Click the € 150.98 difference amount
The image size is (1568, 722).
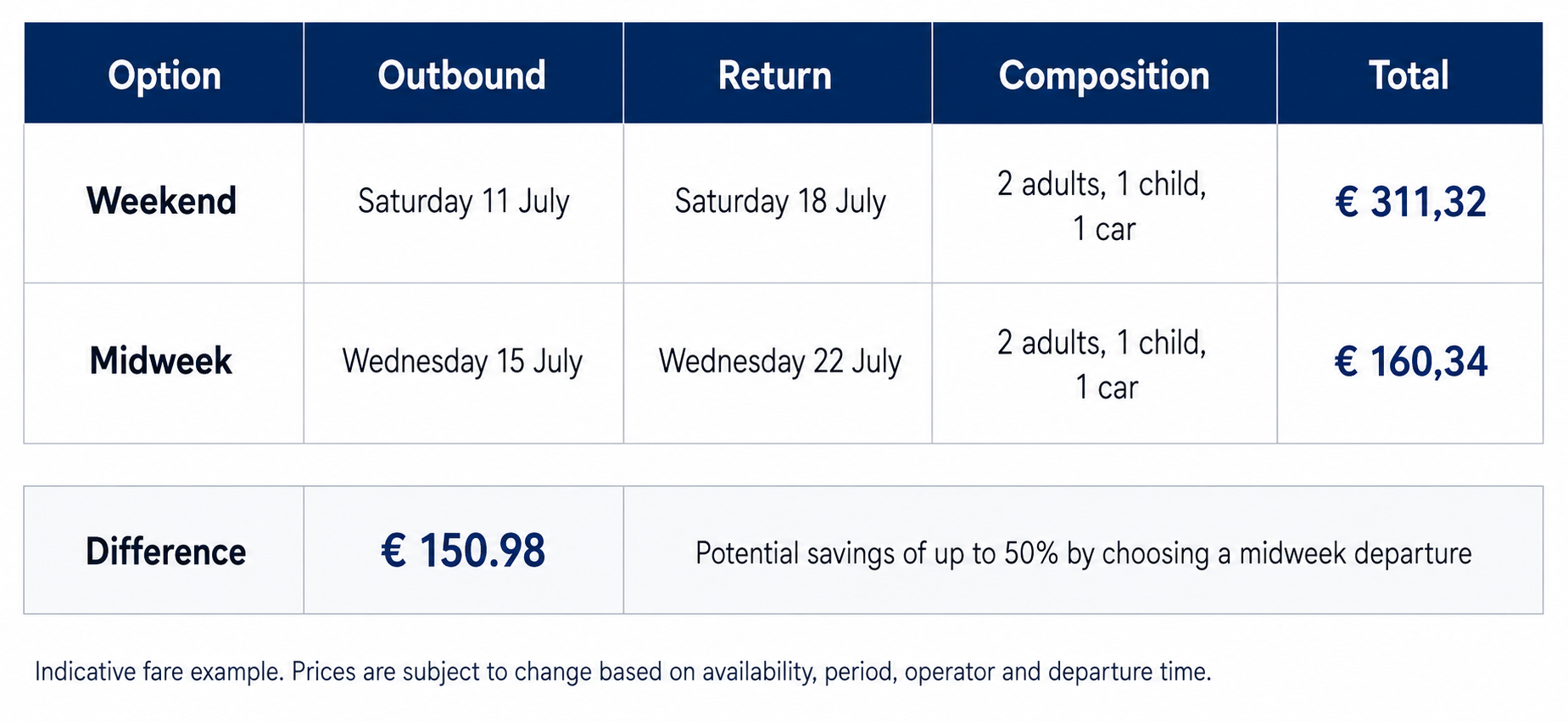tap(463, 551)
